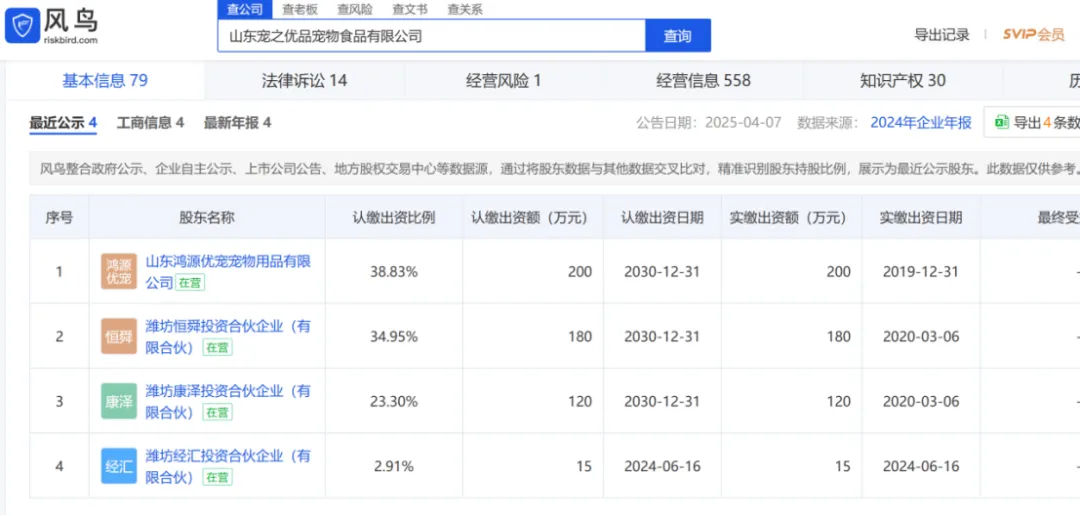
Task: Click the Riskbird shield logo icon
Action: point(22,25)
